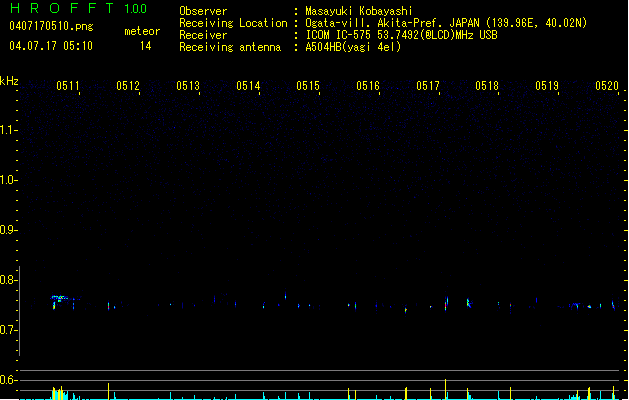Click the date stamp 04.07.17 05:10

click(x=51, y=46)
